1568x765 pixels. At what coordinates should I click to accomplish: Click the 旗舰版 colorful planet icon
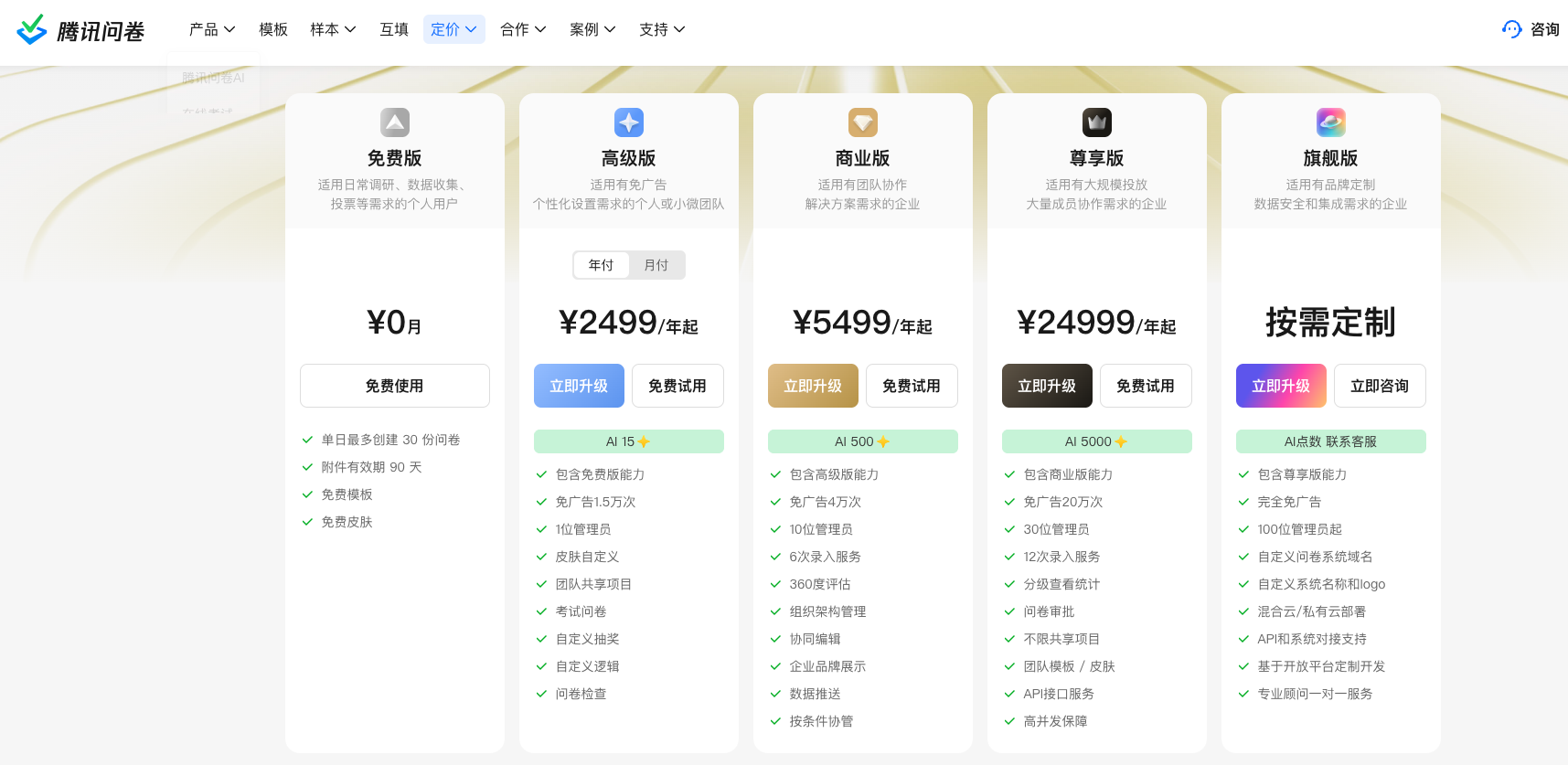1331,122
